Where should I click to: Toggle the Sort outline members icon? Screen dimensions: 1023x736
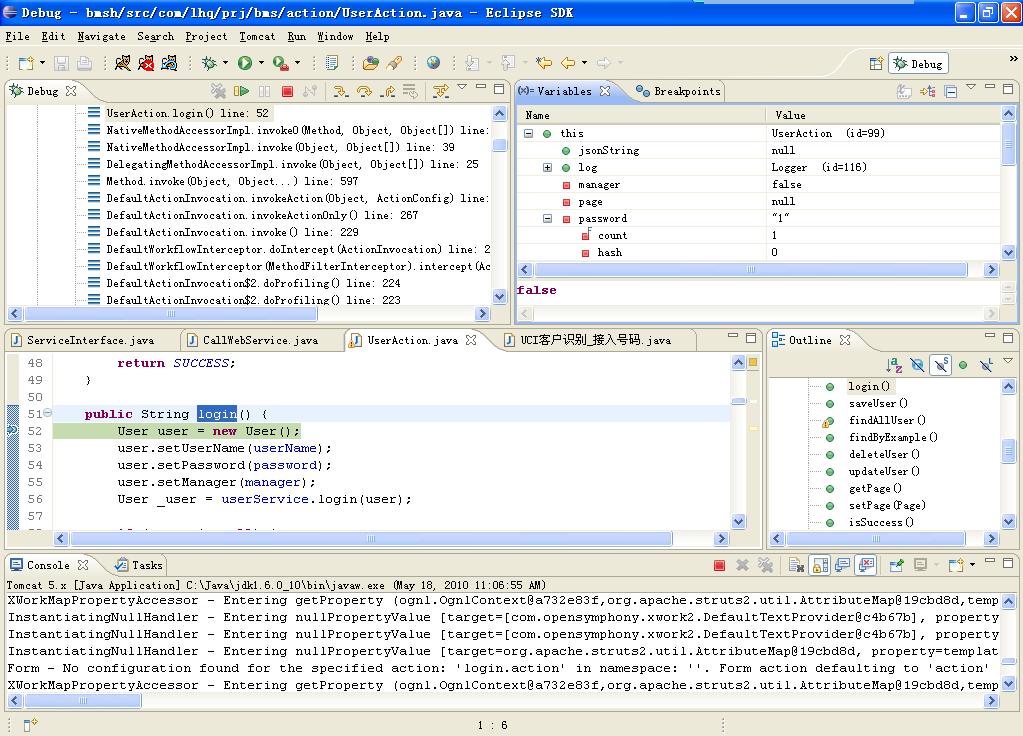[x=896, y=365]
